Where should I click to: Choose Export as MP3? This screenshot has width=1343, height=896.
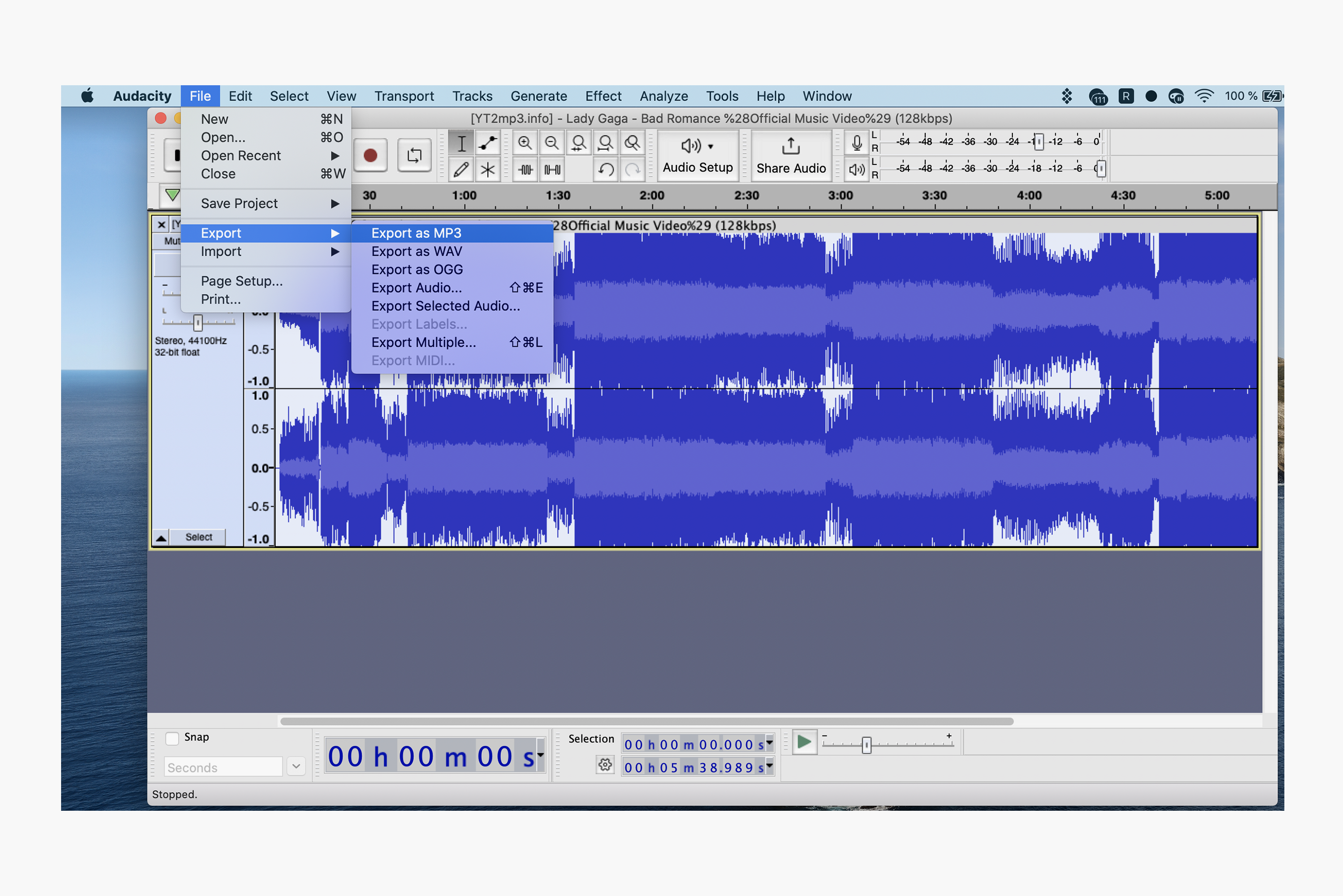click(x=452, y=233)
